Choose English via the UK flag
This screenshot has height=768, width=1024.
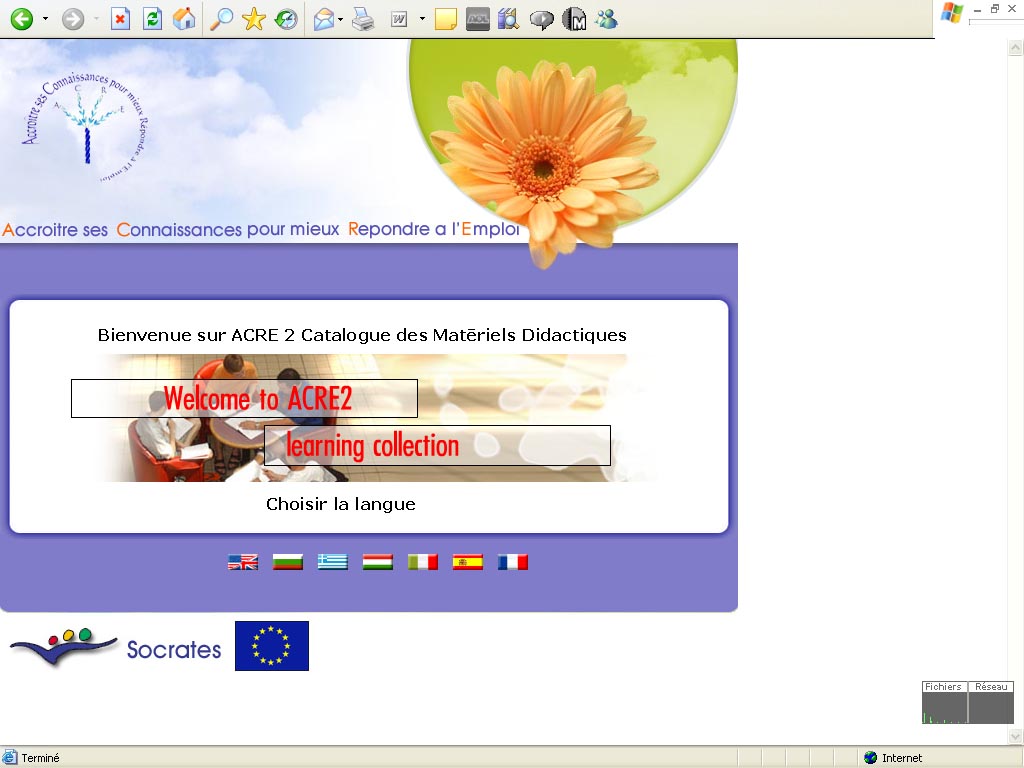243,562
